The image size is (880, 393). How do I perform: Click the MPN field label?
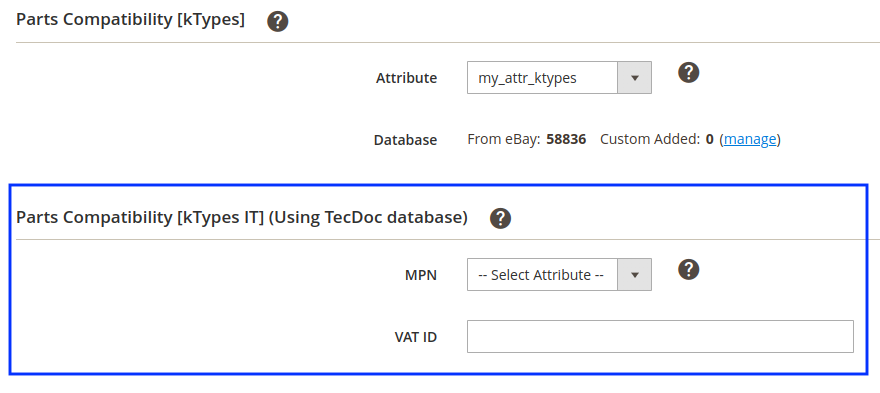(421, 275)
